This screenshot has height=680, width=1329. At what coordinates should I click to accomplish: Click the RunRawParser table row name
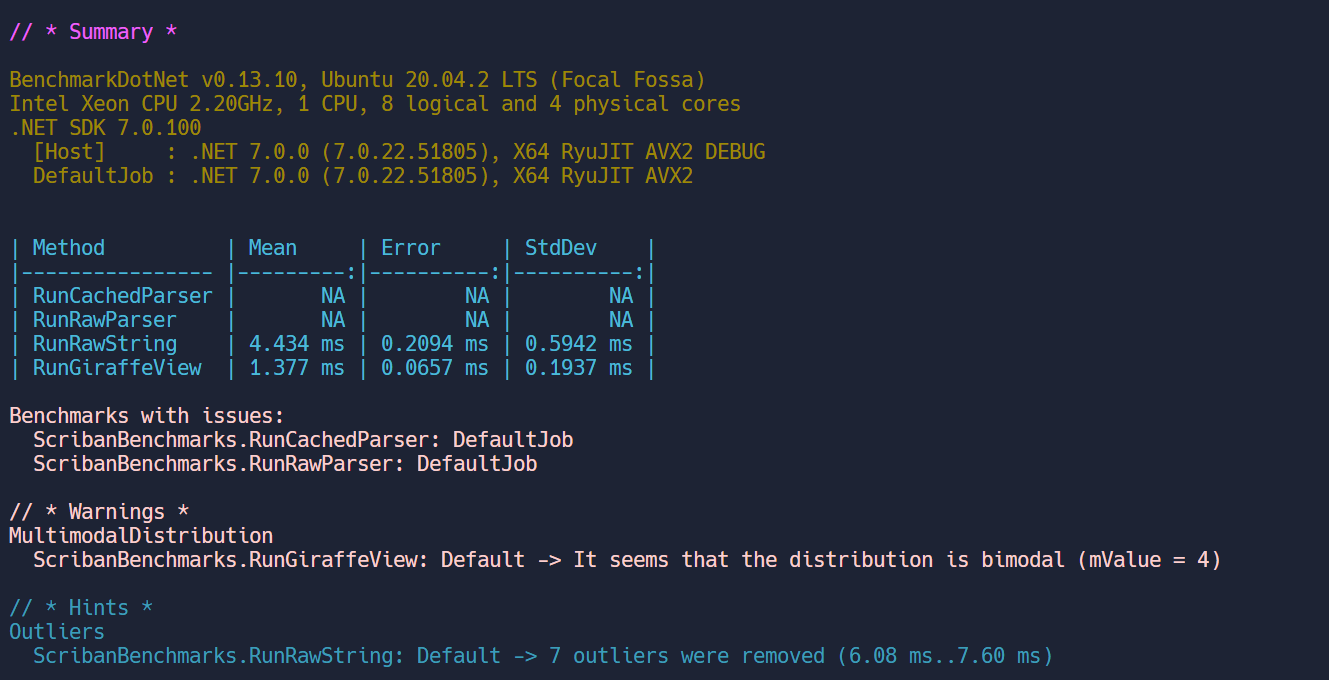tap(105, 320)
